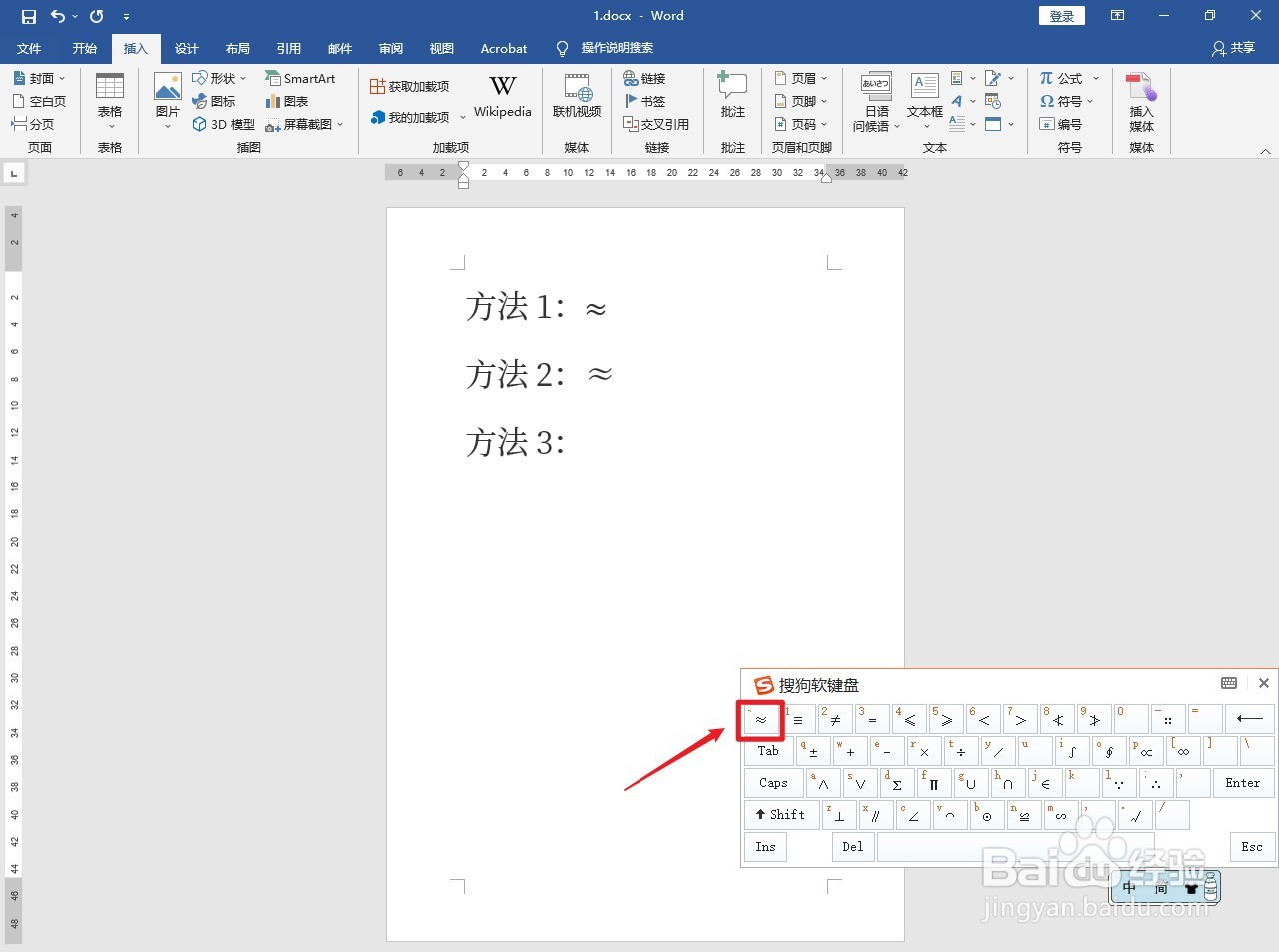Click the Esc key on soft keyboard

point(1252,847)
